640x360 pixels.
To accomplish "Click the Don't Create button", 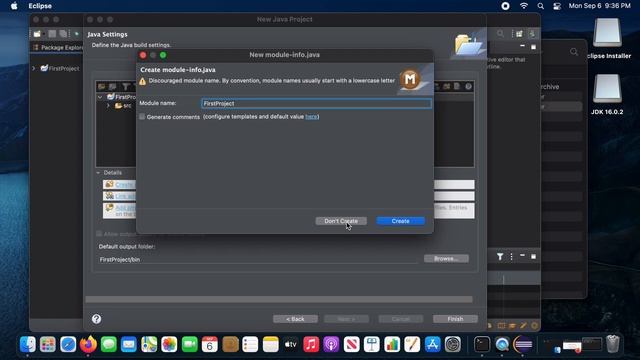I will (x=341, y=221).
